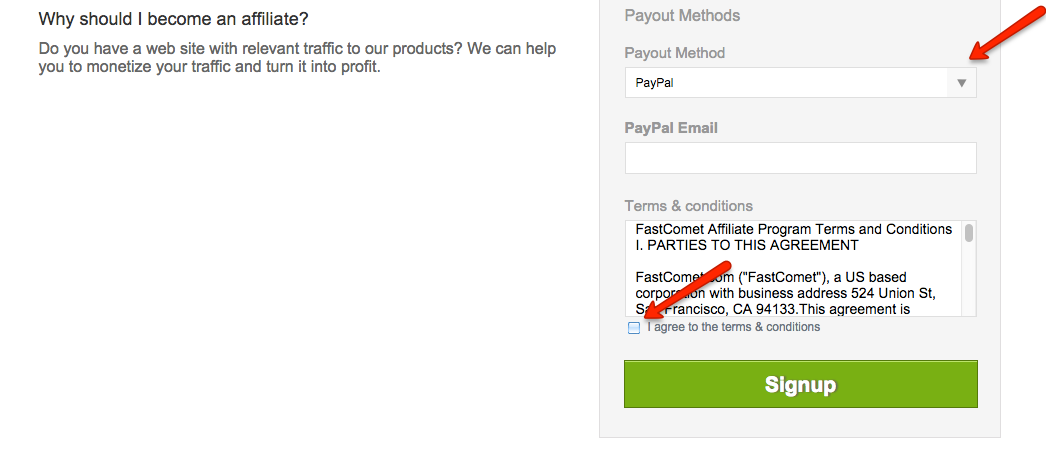This screenshot has height=453, width=1046.
Task: Click the "I agree to the terms & conditions" label
Action: 733,327
